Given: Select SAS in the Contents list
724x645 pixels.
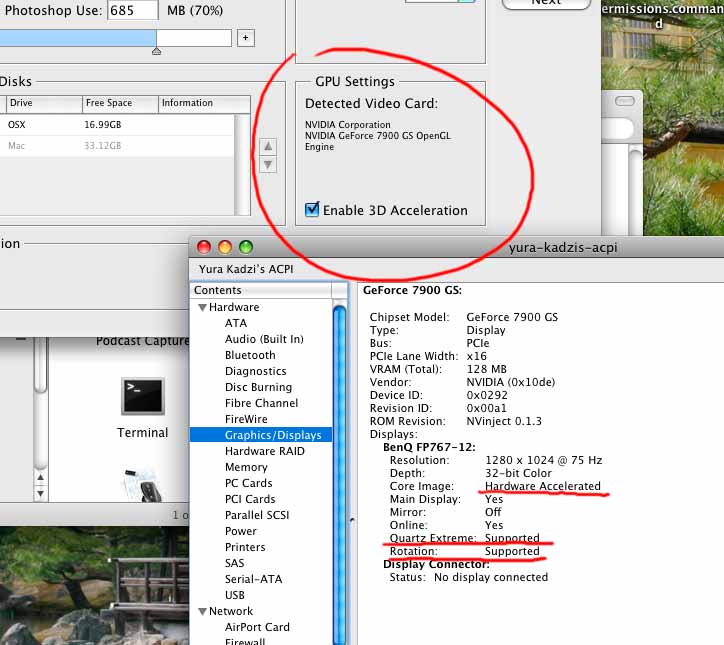Looking at the screenshot, I should (235, 563).
